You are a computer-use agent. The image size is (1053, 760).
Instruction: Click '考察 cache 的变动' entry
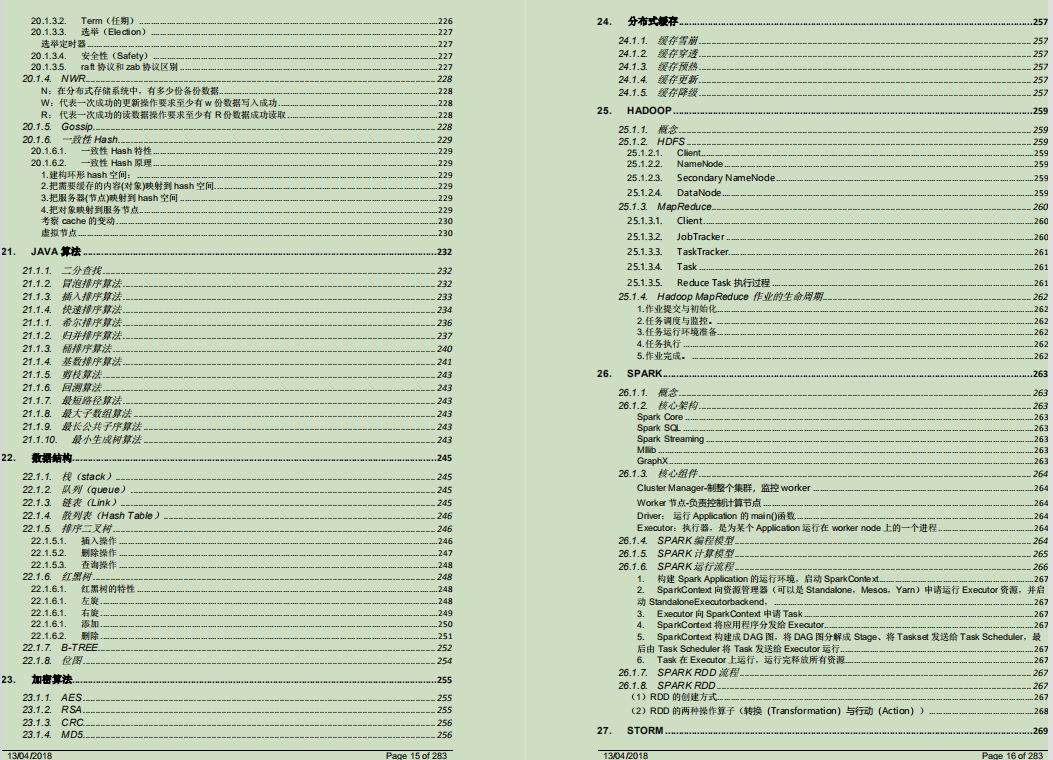point(246,221)
